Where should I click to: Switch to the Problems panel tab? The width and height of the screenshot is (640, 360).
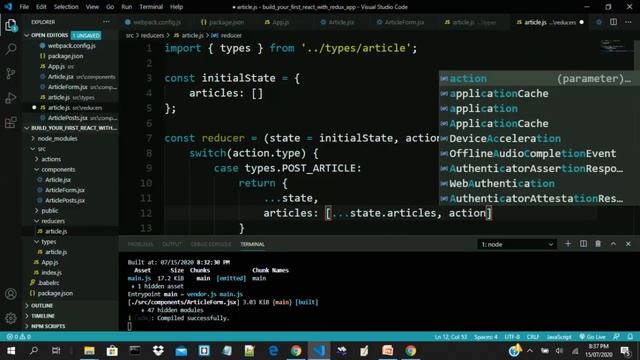[x=140, y=244]
